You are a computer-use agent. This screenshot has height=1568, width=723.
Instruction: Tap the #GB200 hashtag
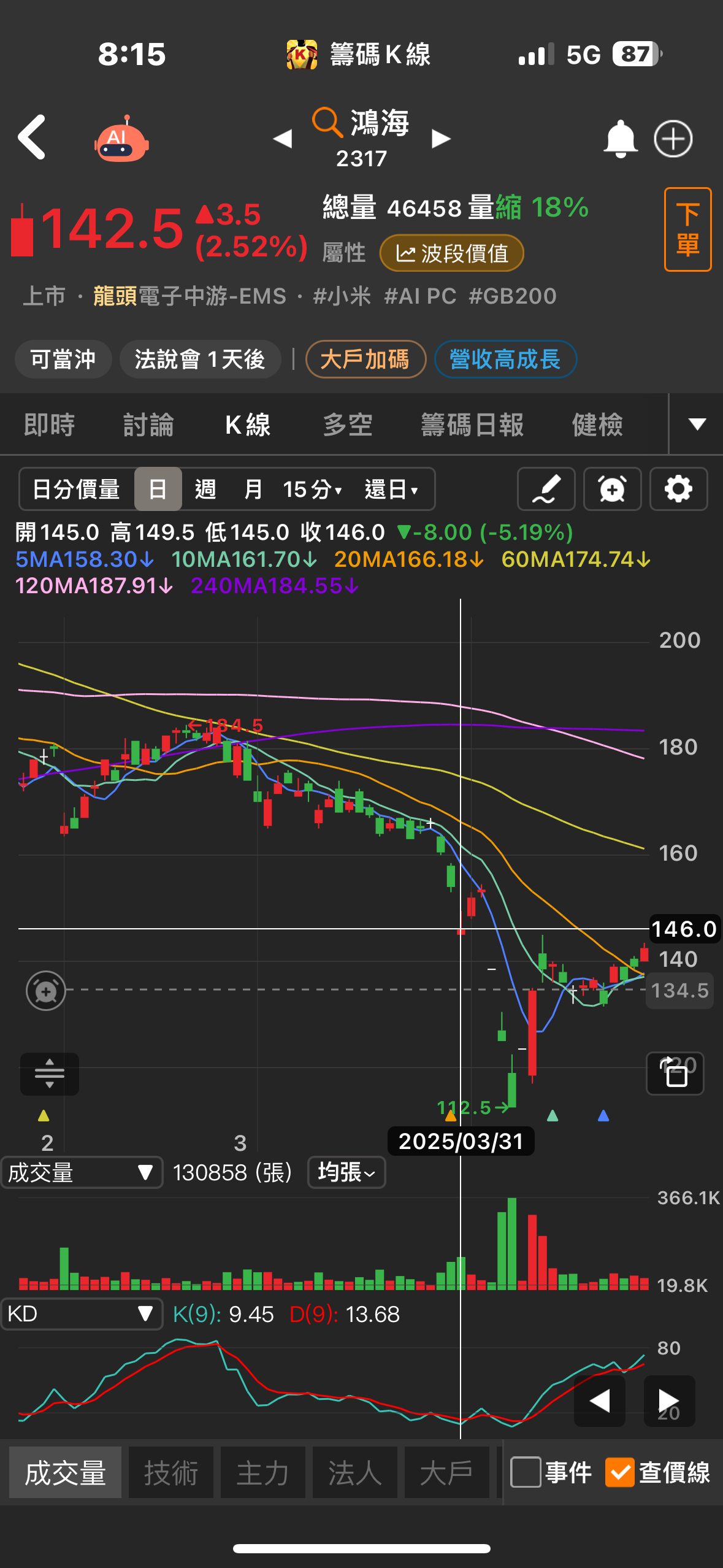click(513, 296)
